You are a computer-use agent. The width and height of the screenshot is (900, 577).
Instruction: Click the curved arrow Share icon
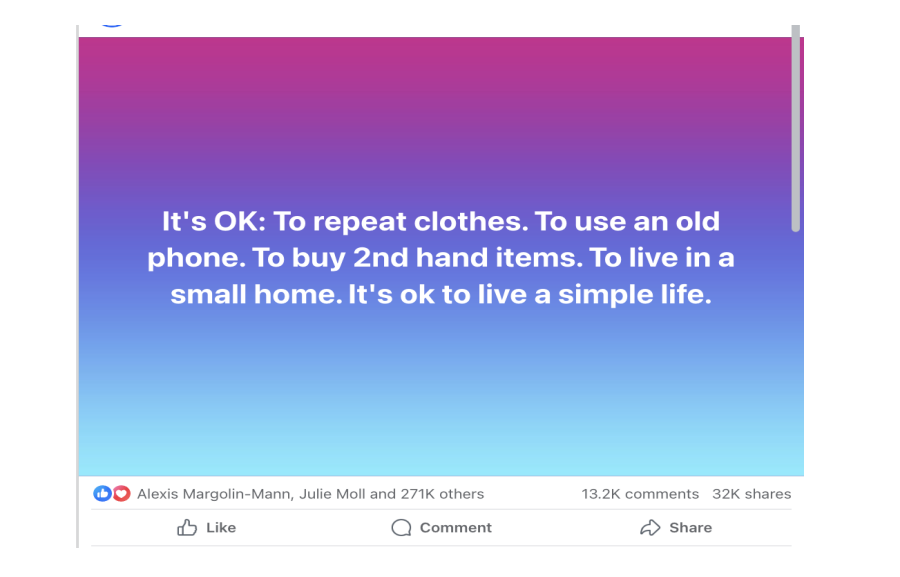(650, 528)
